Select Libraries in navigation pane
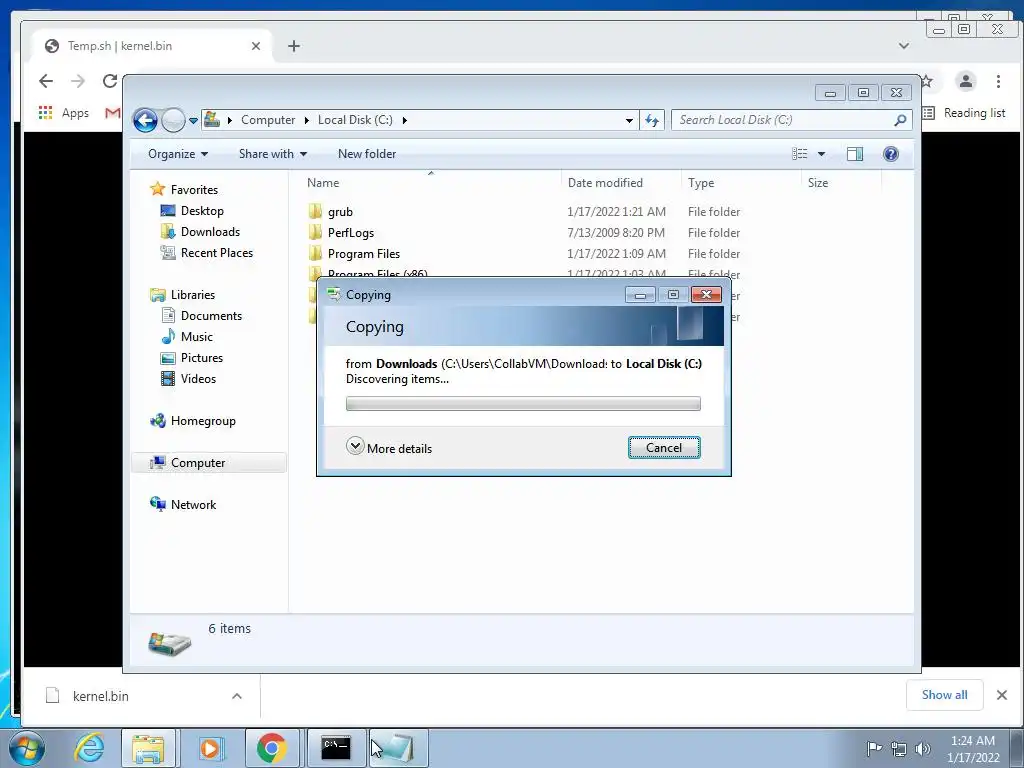The width and height of the screenshot is (1024, 768). pos(193,295)
